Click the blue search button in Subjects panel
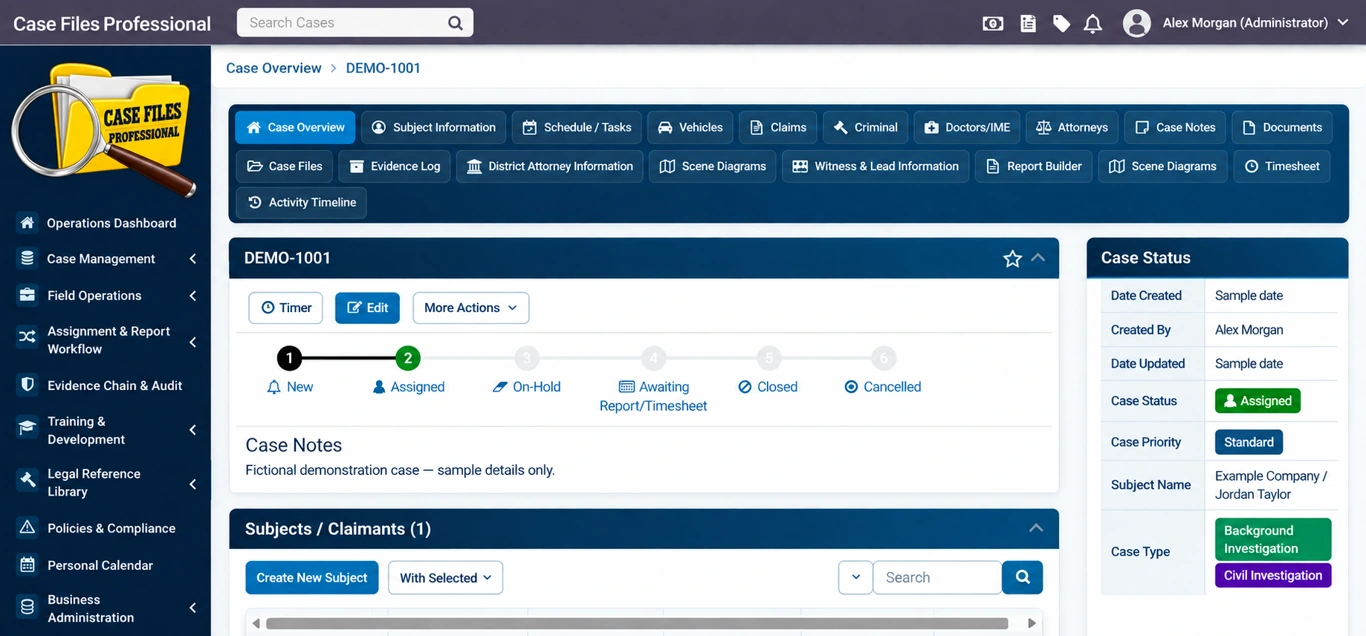The height and width of the screenshot is (636, 1366). 1022,577
